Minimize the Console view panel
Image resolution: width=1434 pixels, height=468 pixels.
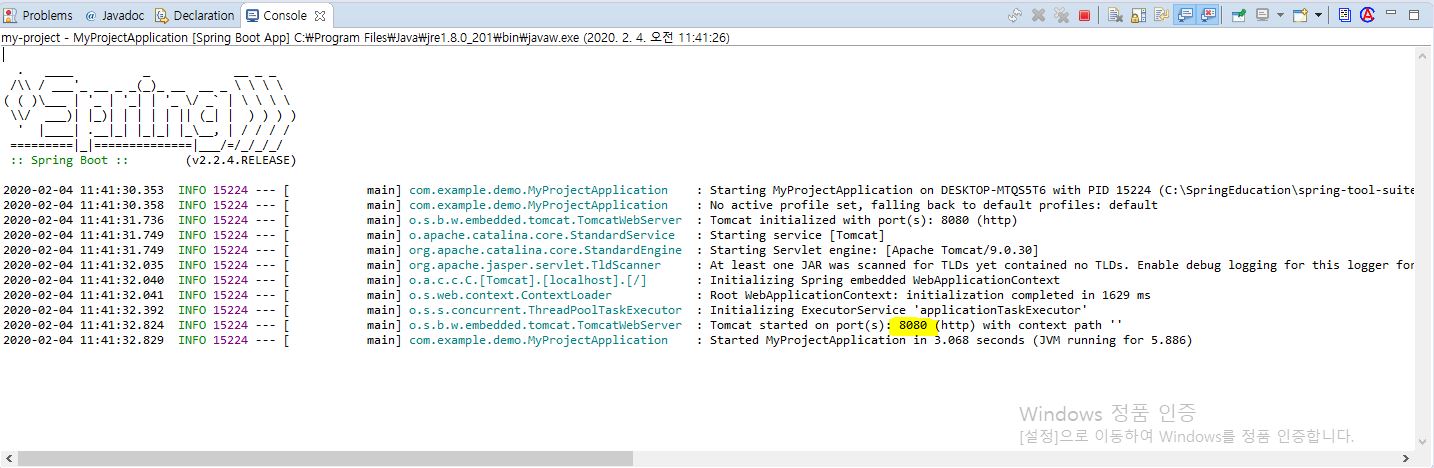tap(1391, 13)
